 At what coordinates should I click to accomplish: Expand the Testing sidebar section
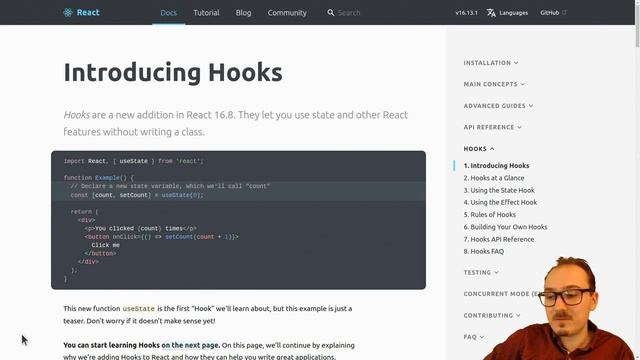pos(481,272)
